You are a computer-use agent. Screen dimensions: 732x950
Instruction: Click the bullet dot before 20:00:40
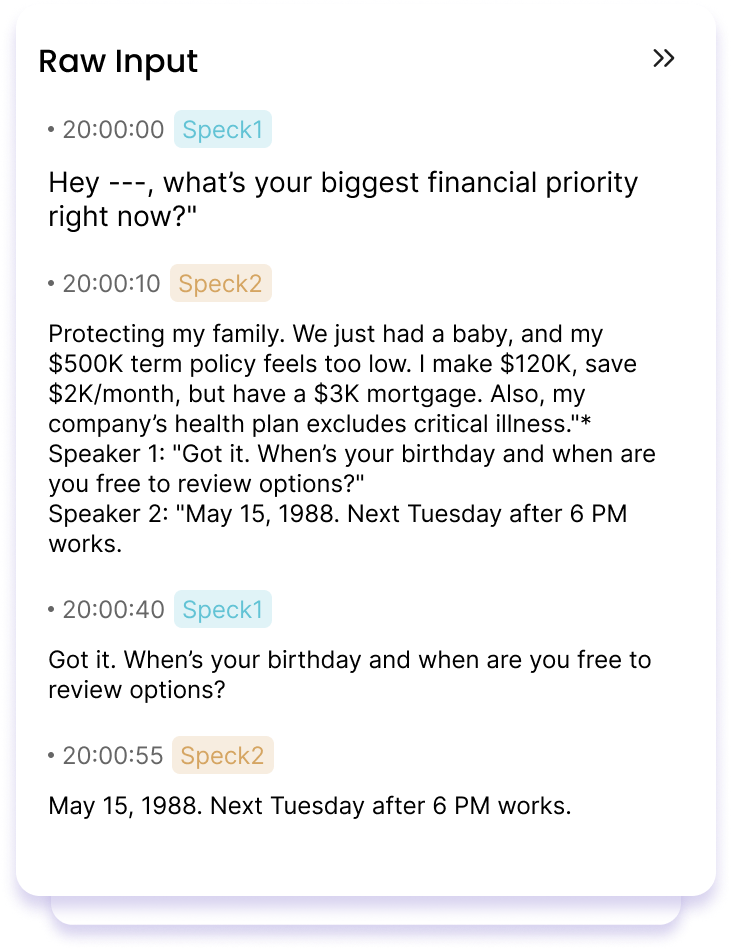pos(51,610)
